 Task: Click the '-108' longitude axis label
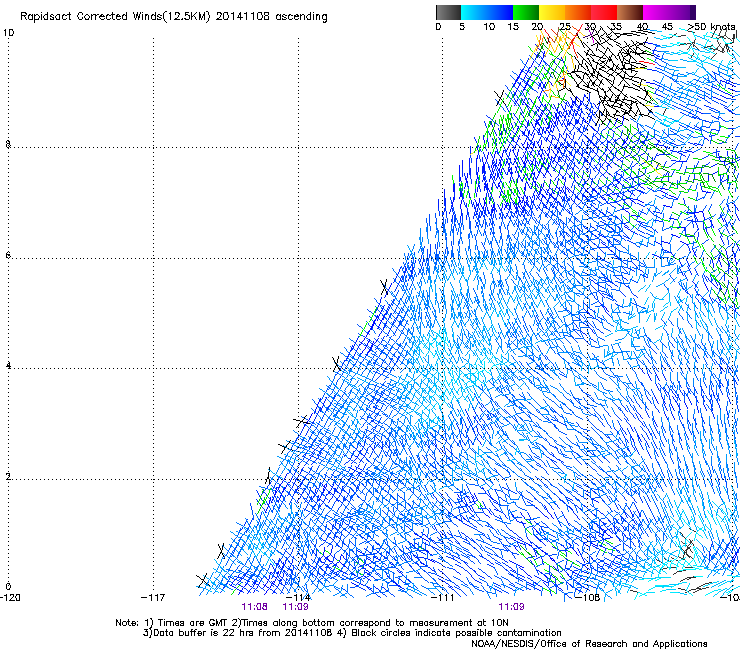(x=588, y=598)
